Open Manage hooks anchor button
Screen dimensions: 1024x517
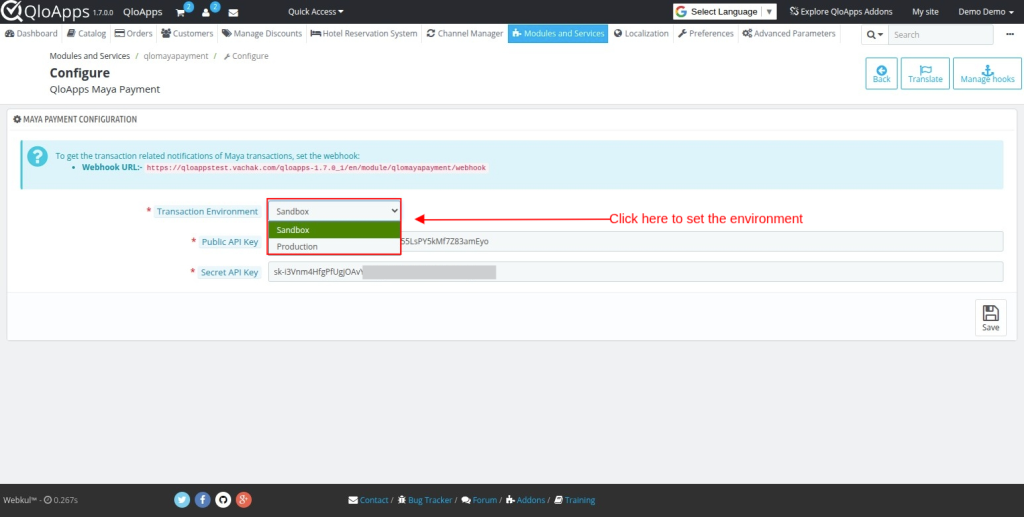point(987,73)
